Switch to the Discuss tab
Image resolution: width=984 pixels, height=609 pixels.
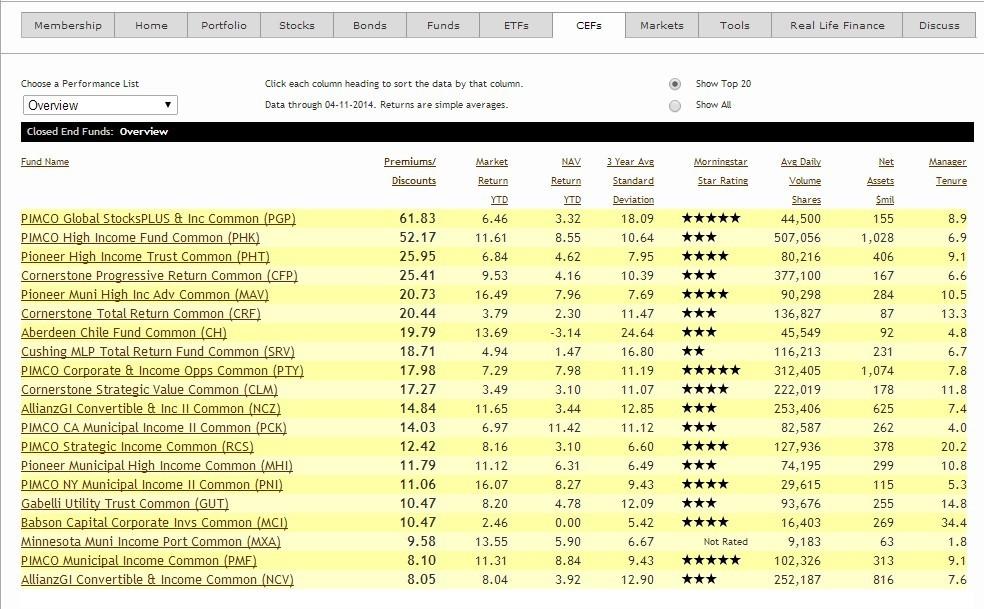(x=939, y=26)
